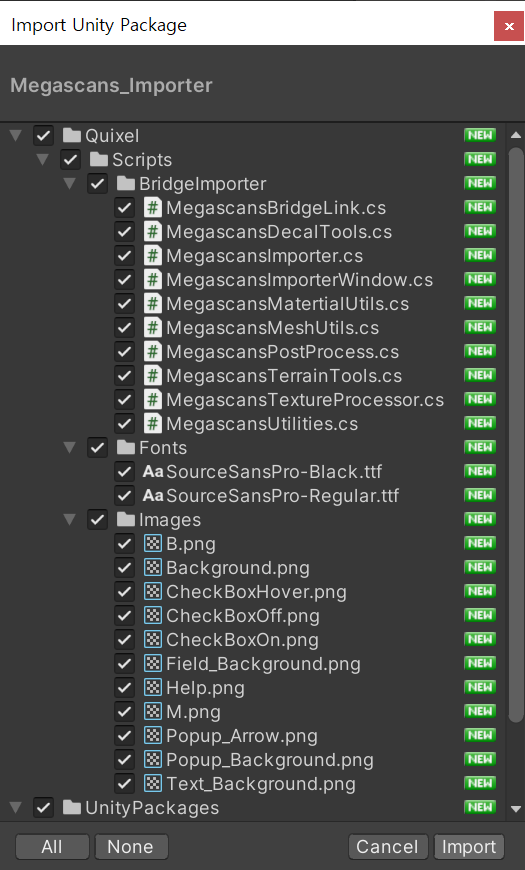
Task: Toggle the UnityPackages folder checkbox
Action: click(43, 808)
